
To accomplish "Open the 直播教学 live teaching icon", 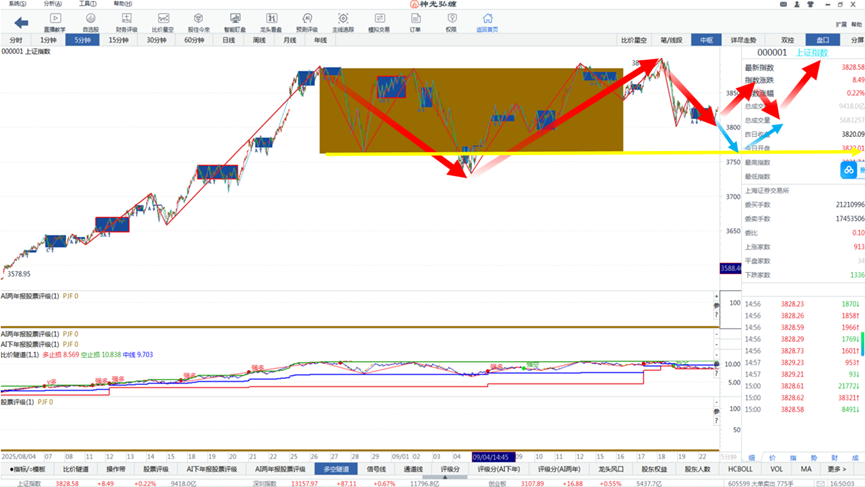I will pos(55,18).
